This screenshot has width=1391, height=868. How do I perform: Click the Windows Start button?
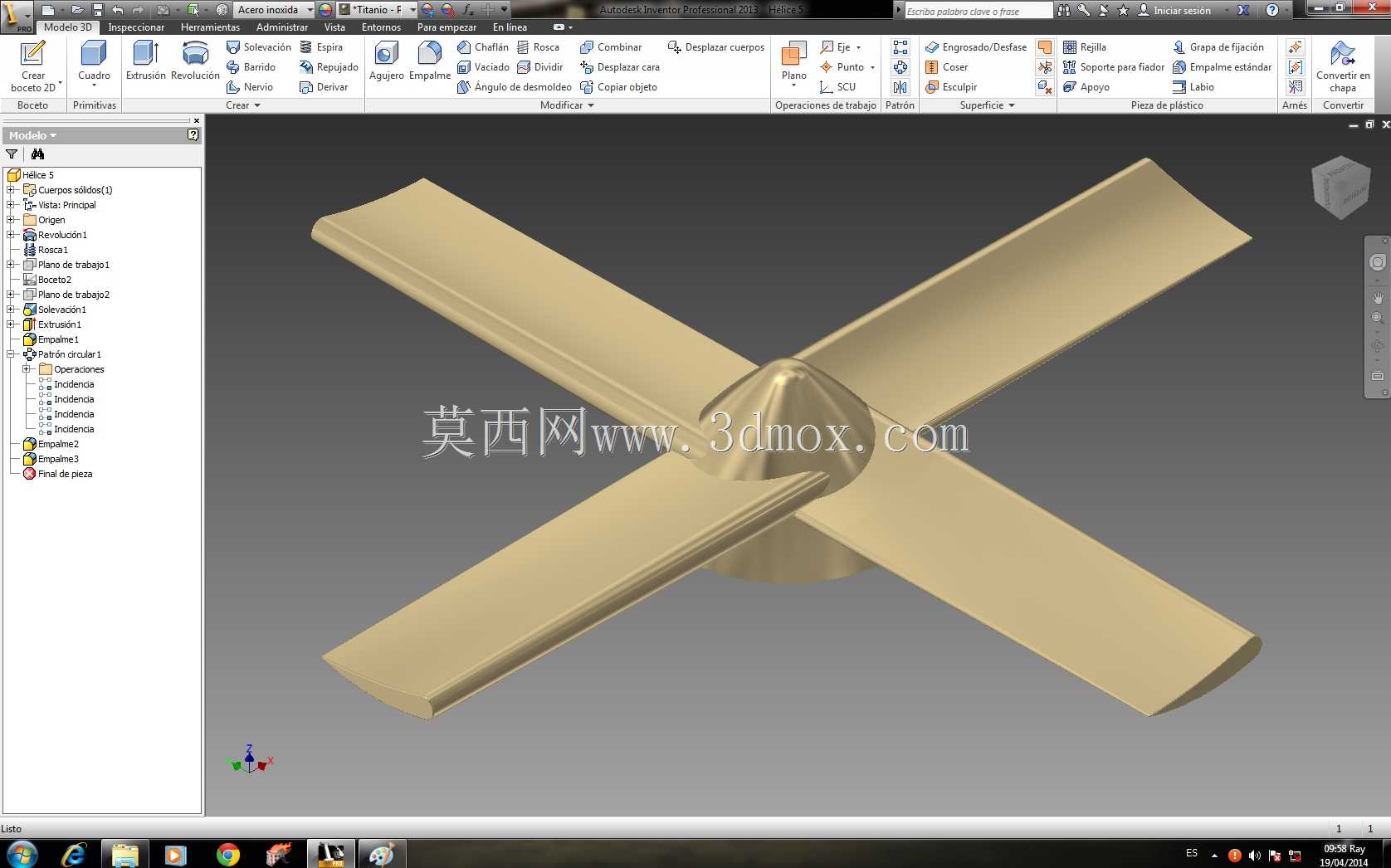coord(22,854)
